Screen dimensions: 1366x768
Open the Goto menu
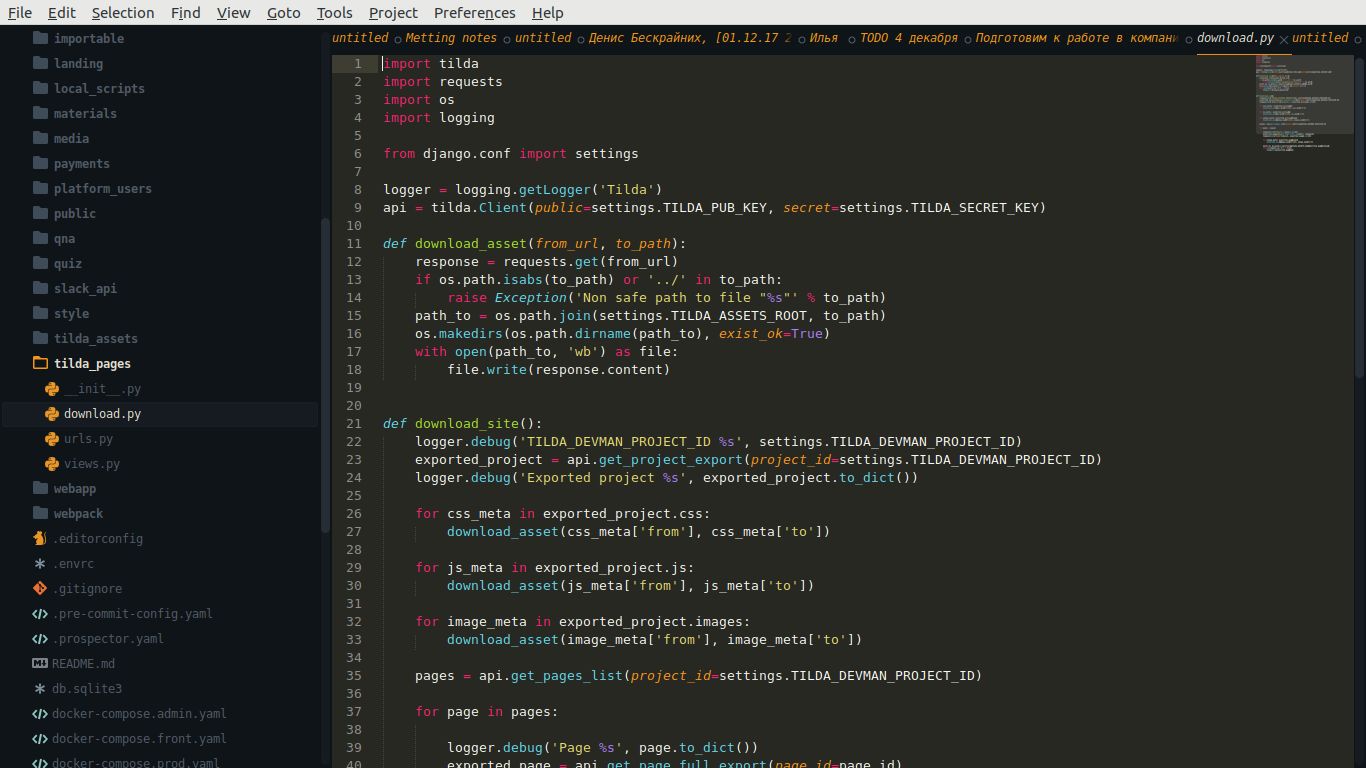click(283, 13)
